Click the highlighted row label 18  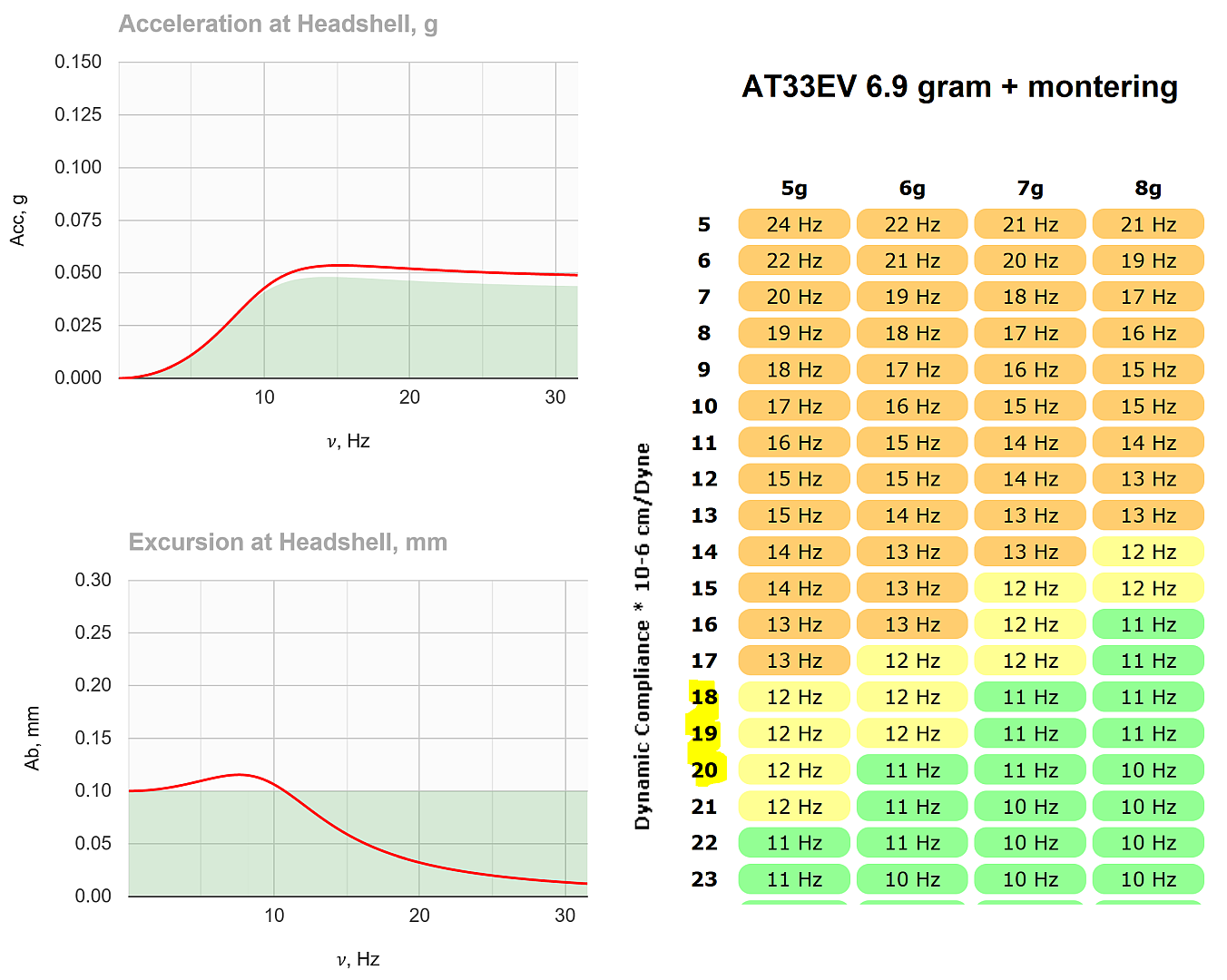(x=704, y=697)
